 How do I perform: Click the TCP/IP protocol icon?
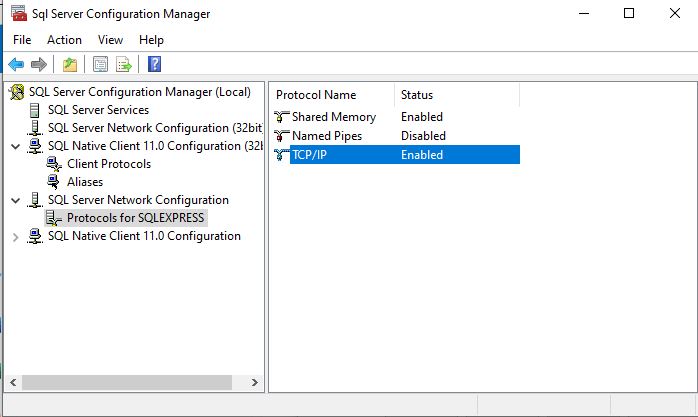[281, 154]
